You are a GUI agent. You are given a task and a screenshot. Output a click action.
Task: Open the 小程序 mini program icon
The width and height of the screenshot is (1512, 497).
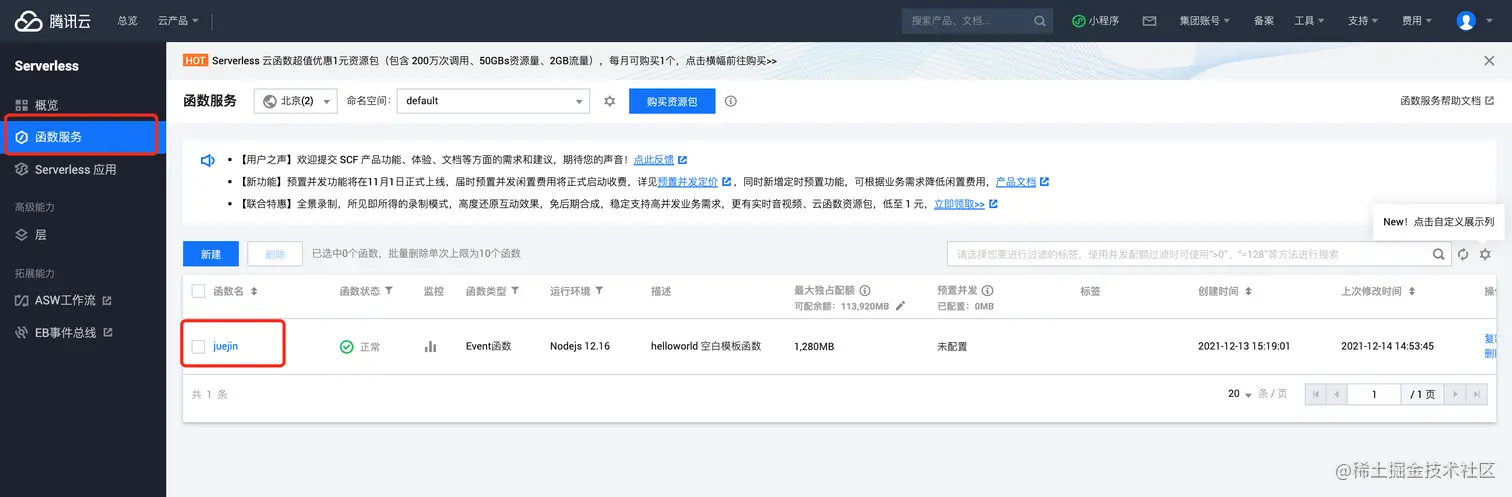coord(1079,21)
